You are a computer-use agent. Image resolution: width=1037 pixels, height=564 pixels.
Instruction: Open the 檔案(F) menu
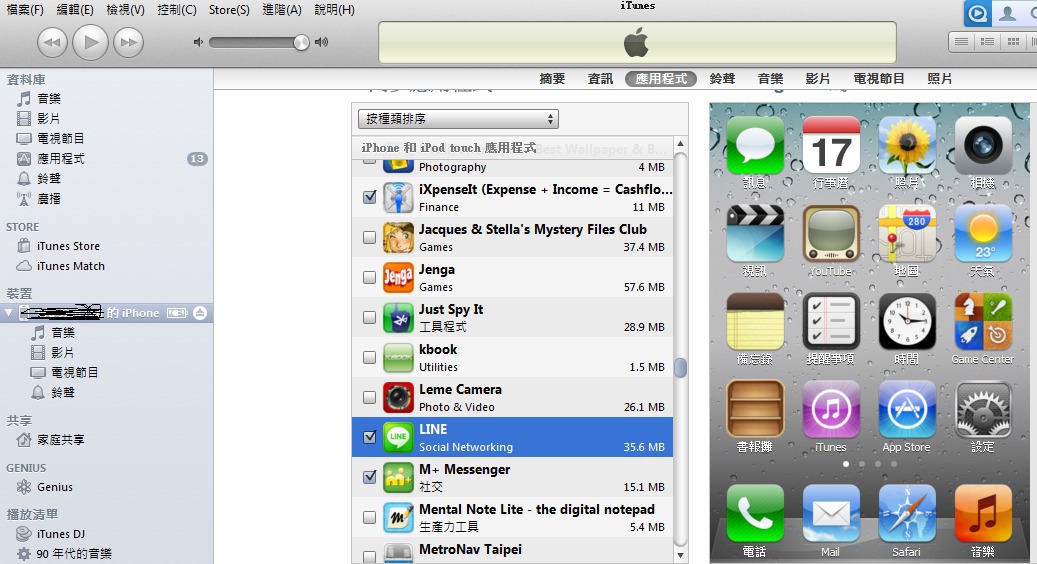(x=24, y=10)
